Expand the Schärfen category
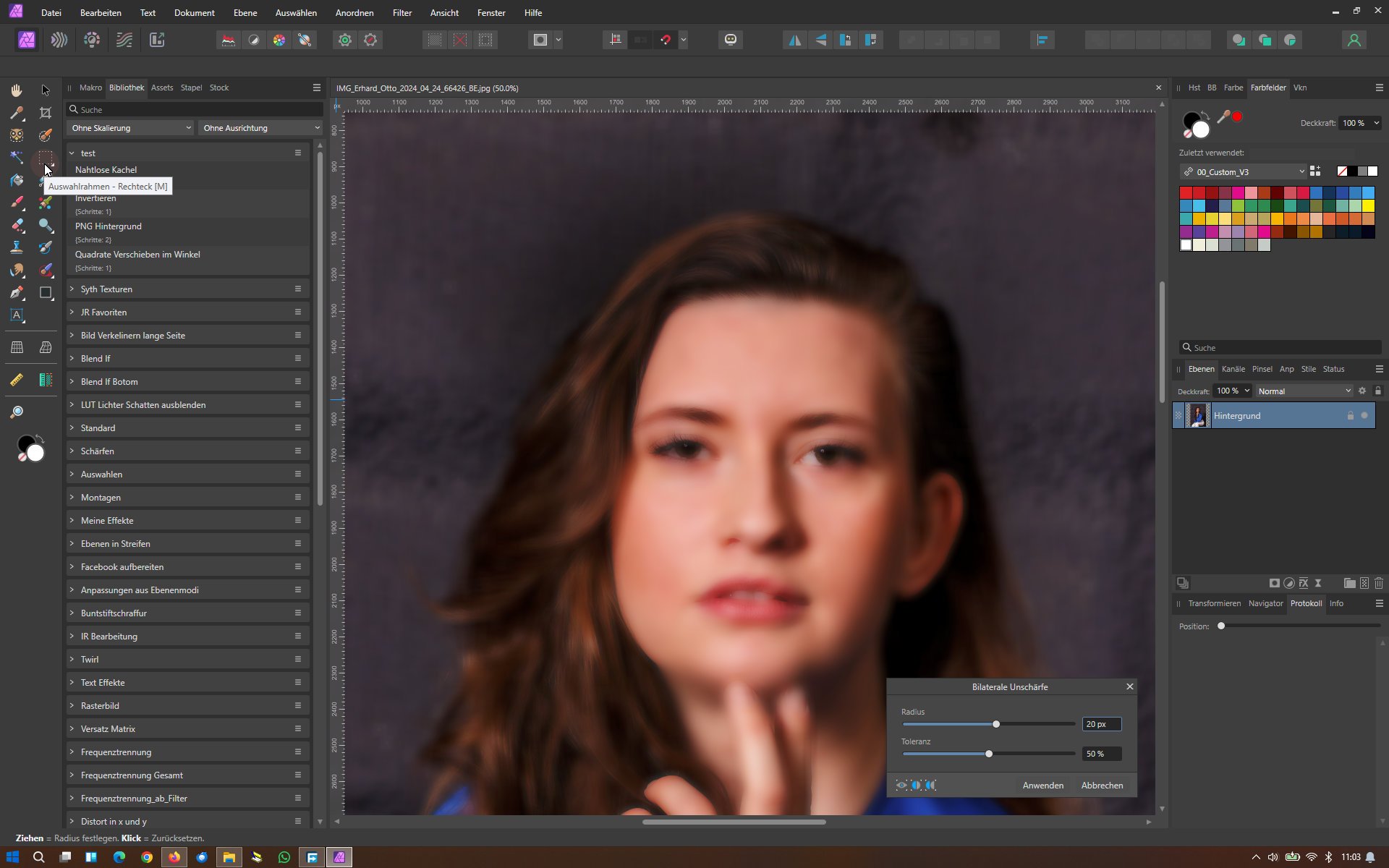The width and height of the screenshot is (1389, 868). pos(72,451)
